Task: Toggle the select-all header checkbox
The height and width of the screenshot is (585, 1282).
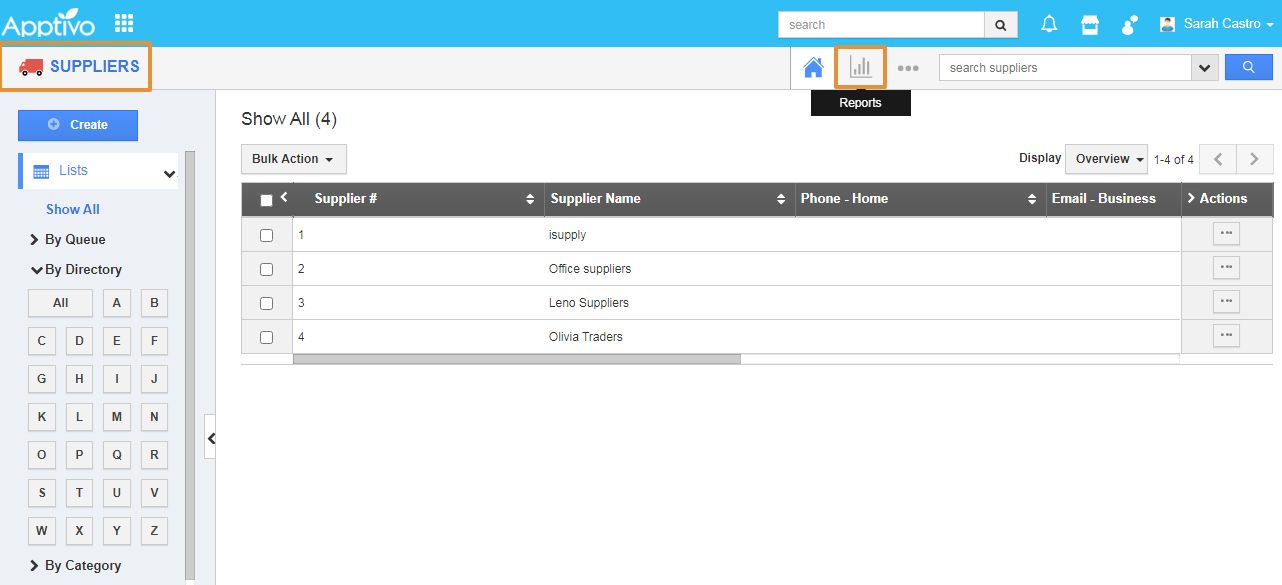Action: [x=266, y=200]
